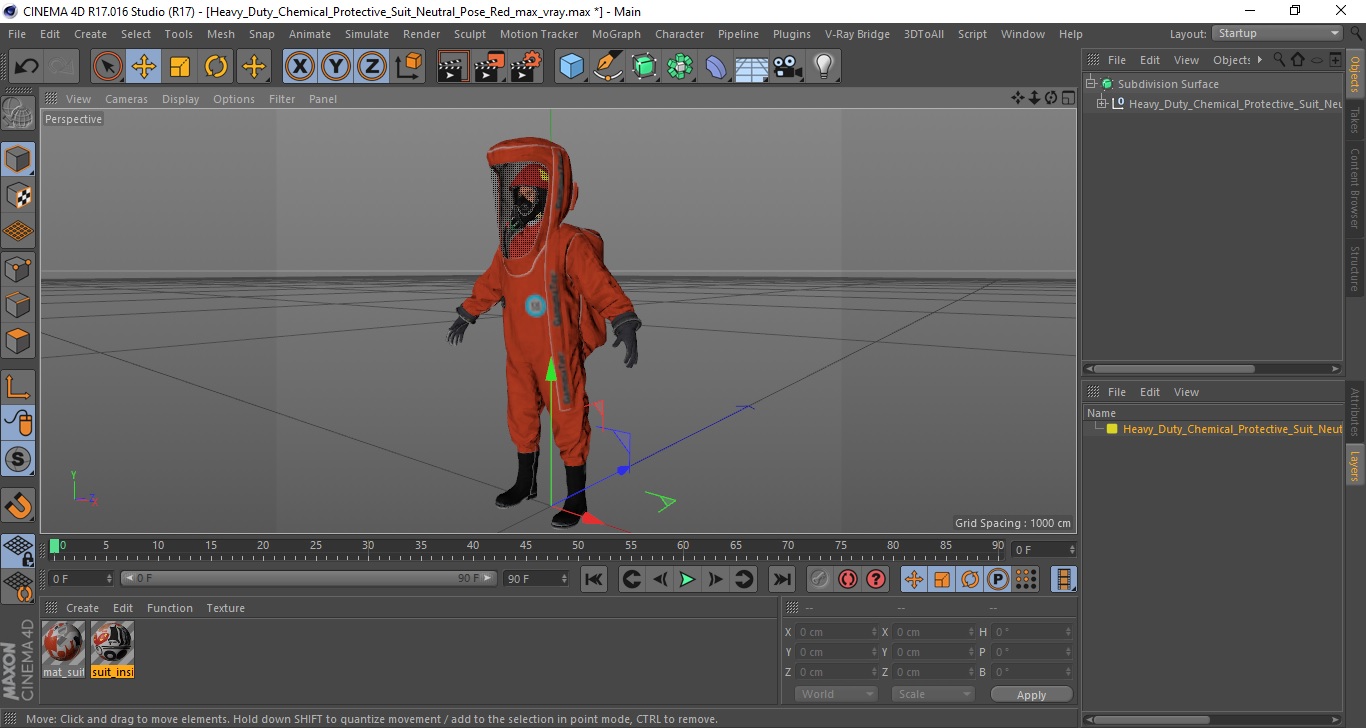
Task: Toggle Viewport Solo S icon
Action: pyautogui.click(x=18, y=459)
